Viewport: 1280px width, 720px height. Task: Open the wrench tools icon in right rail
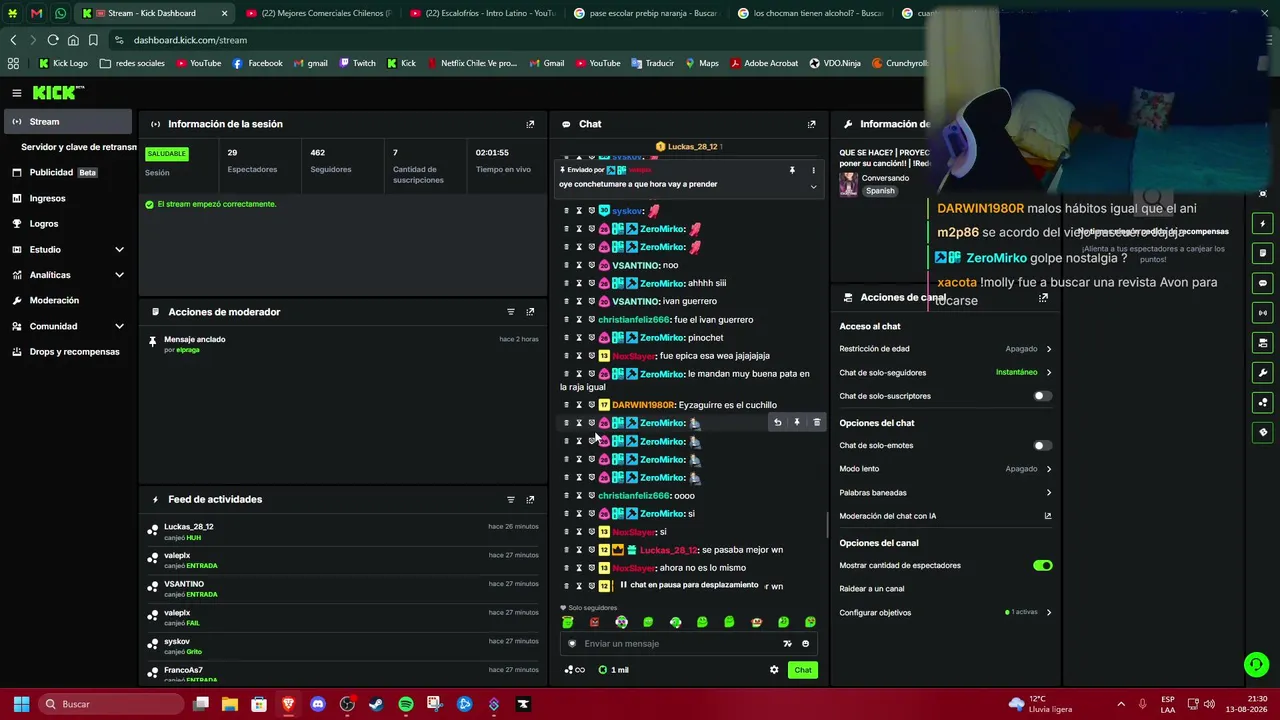point(1263,373)
